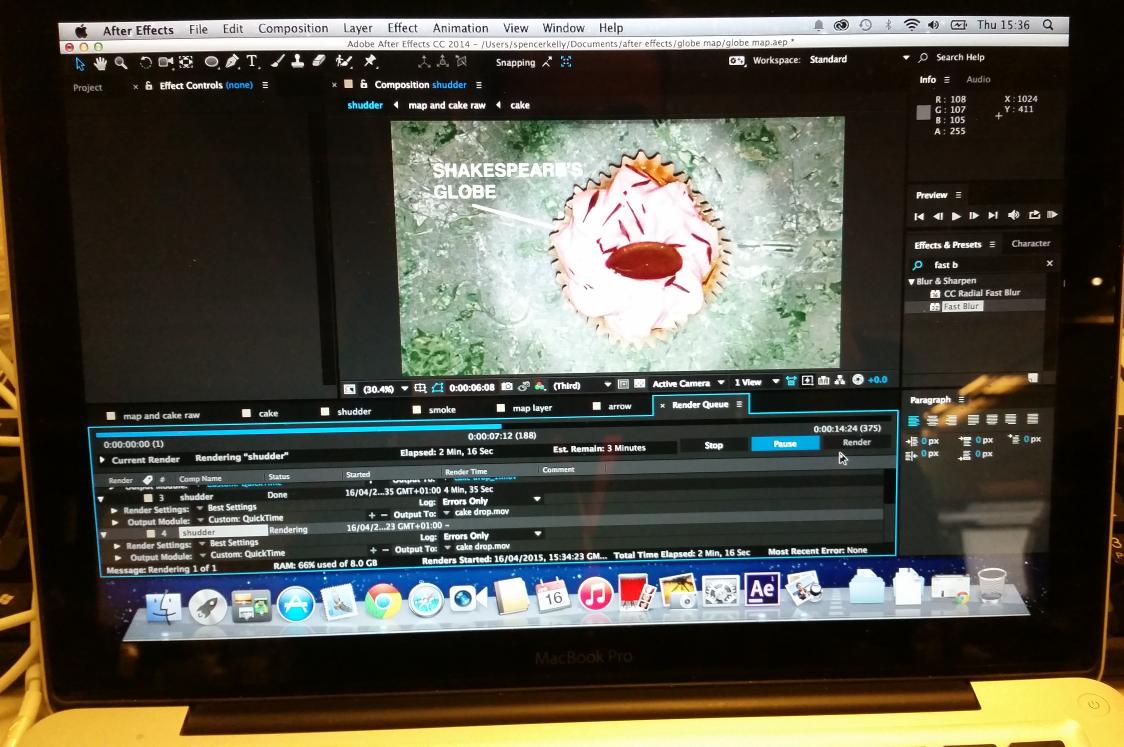Select the Pan Behind anchor point tool
The width and height of the screenshot is (1124, 747).
[x=186, y=62]
